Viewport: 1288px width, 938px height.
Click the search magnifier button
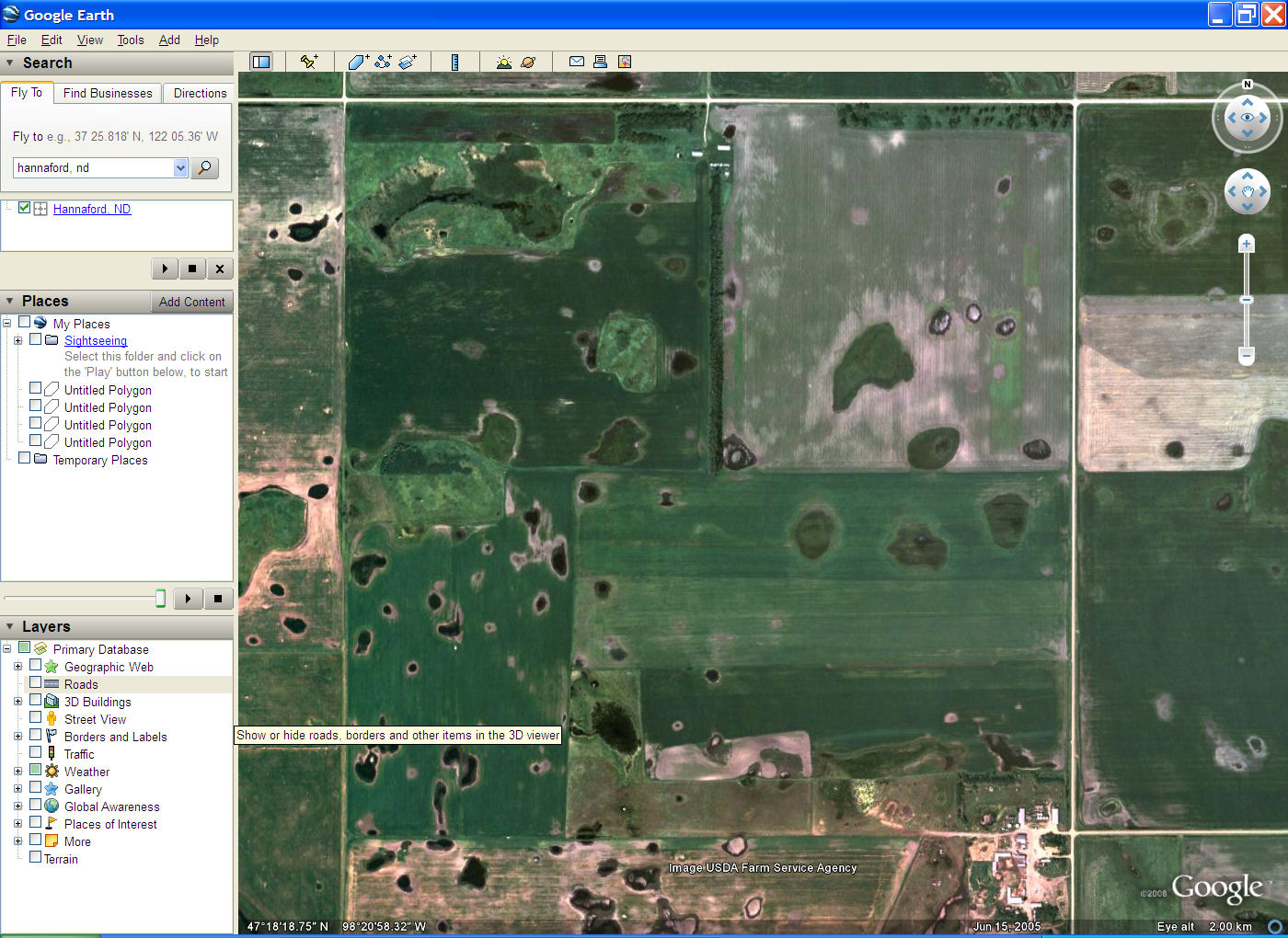[204, 168]
